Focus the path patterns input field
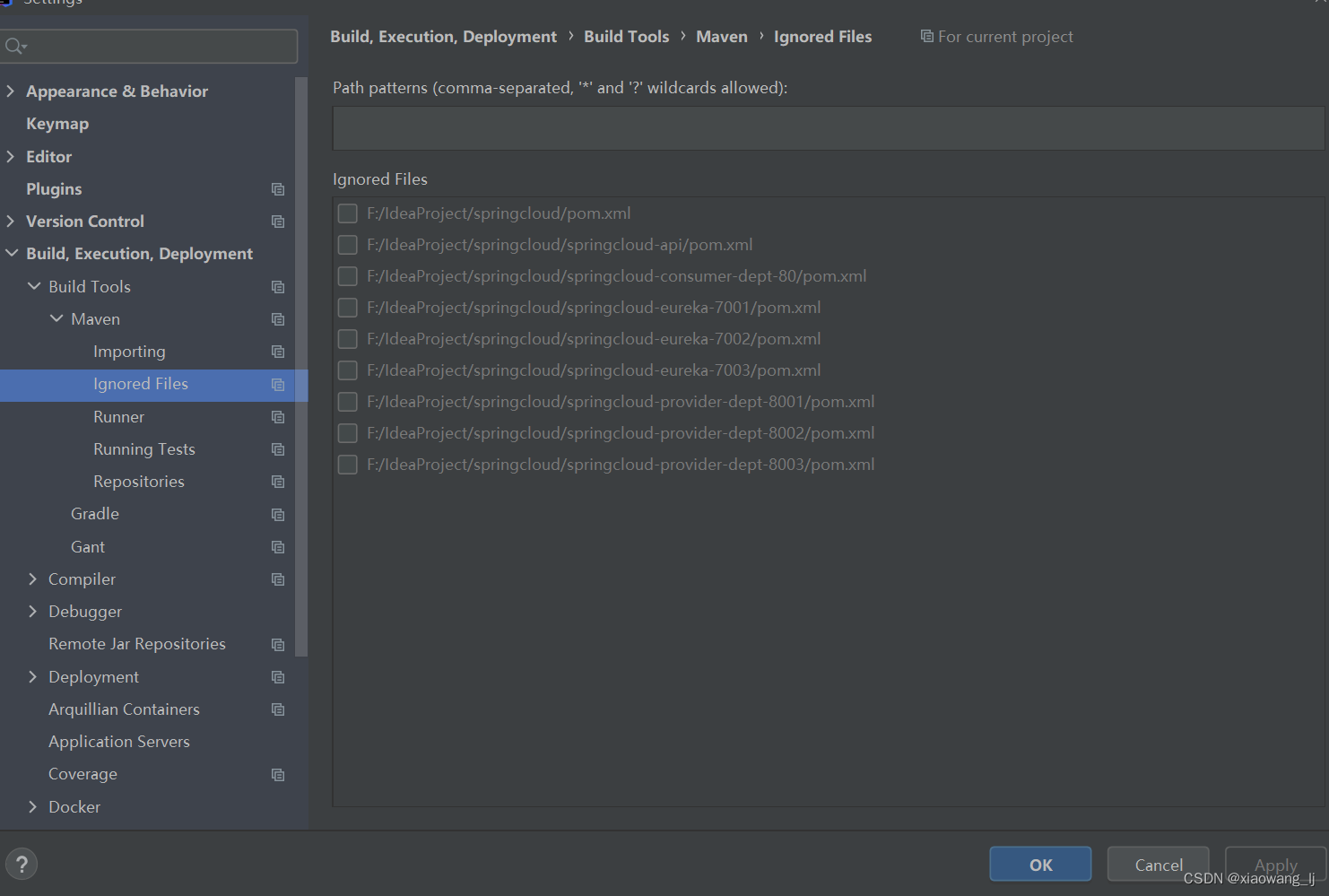 (x=827, y=128)
